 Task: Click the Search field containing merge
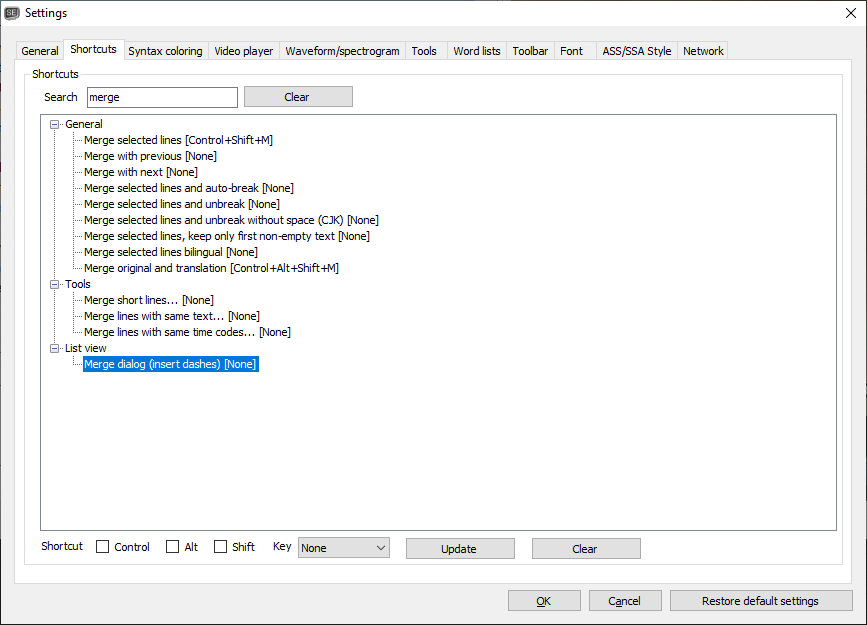(x=162, y=97)
